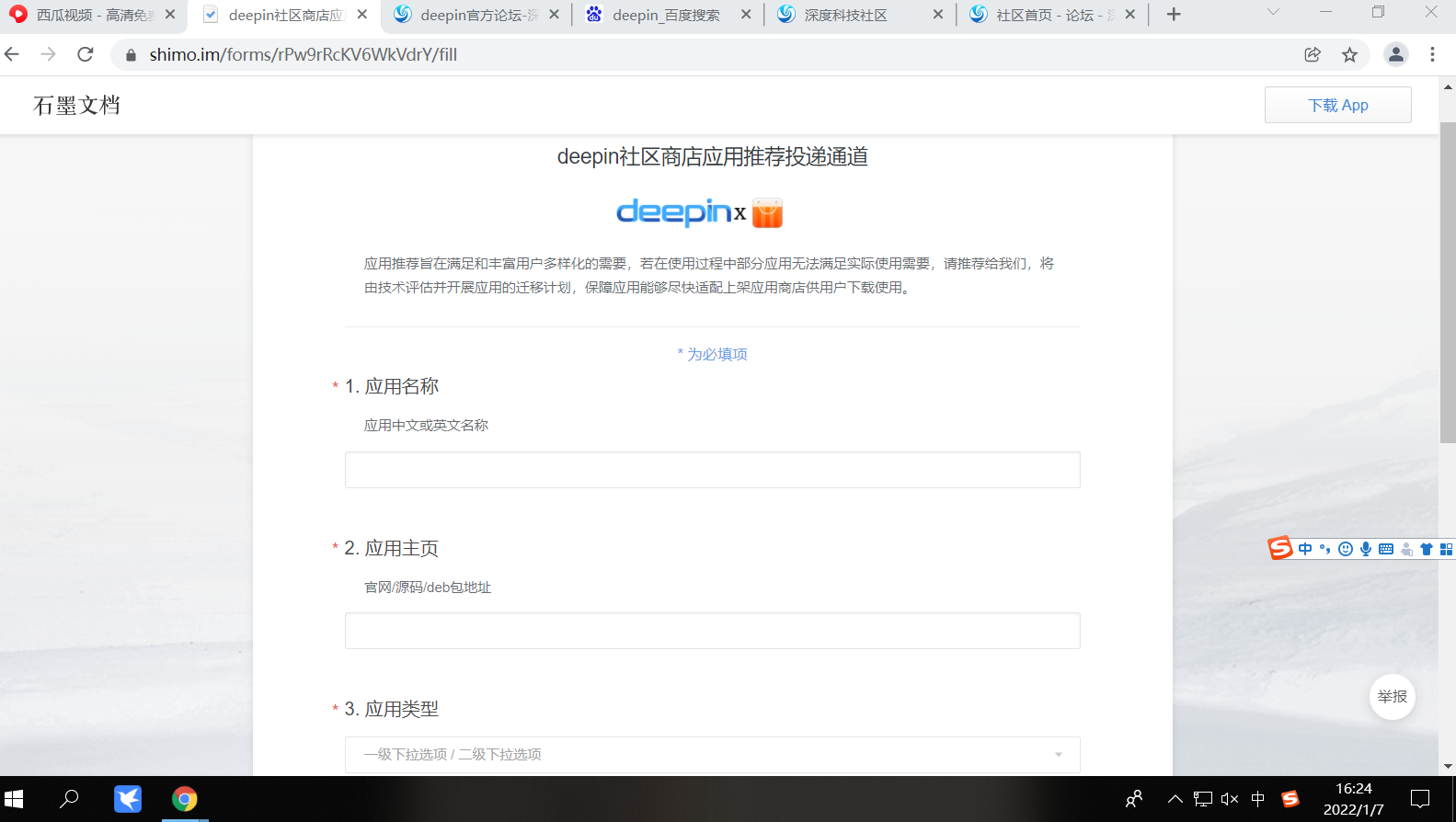
Task: Click the muted volume tray icon
Action: click(x=1230, y=799)
